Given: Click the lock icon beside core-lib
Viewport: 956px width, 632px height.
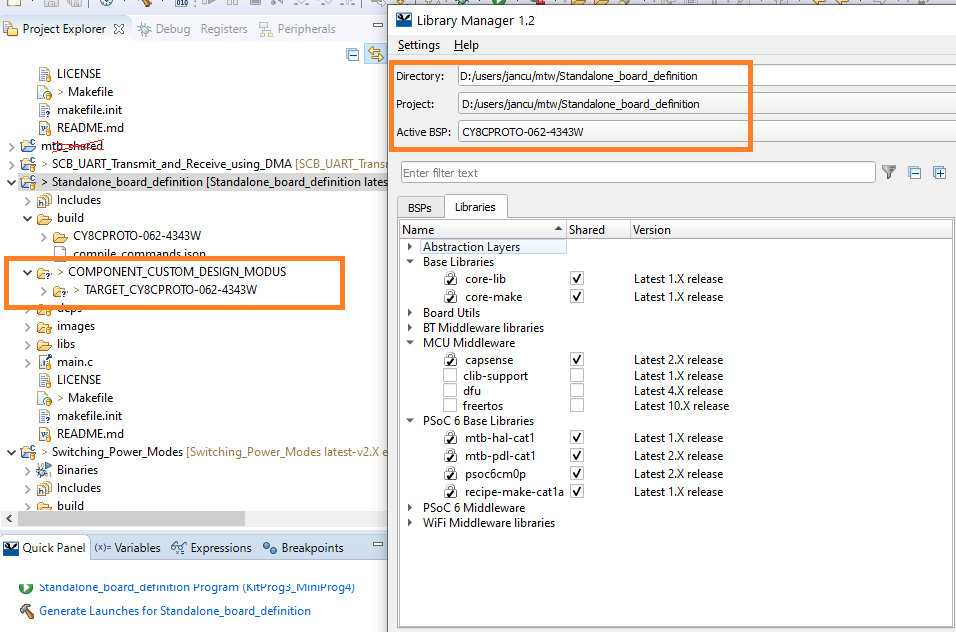Looking at the screenshot, I should pos(451,279).
